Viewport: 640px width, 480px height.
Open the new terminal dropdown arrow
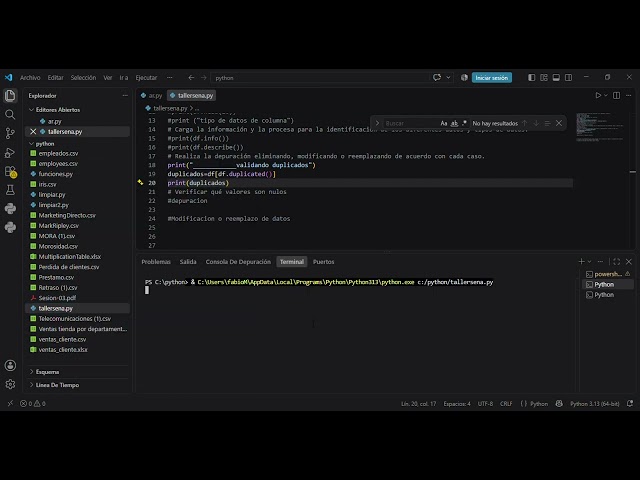pyautogui.click(x=589, y=262)
